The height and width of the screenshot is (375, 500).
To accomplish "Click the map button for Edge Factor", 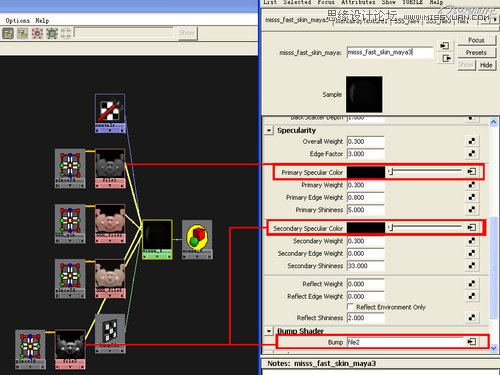I will pos(472,153).
